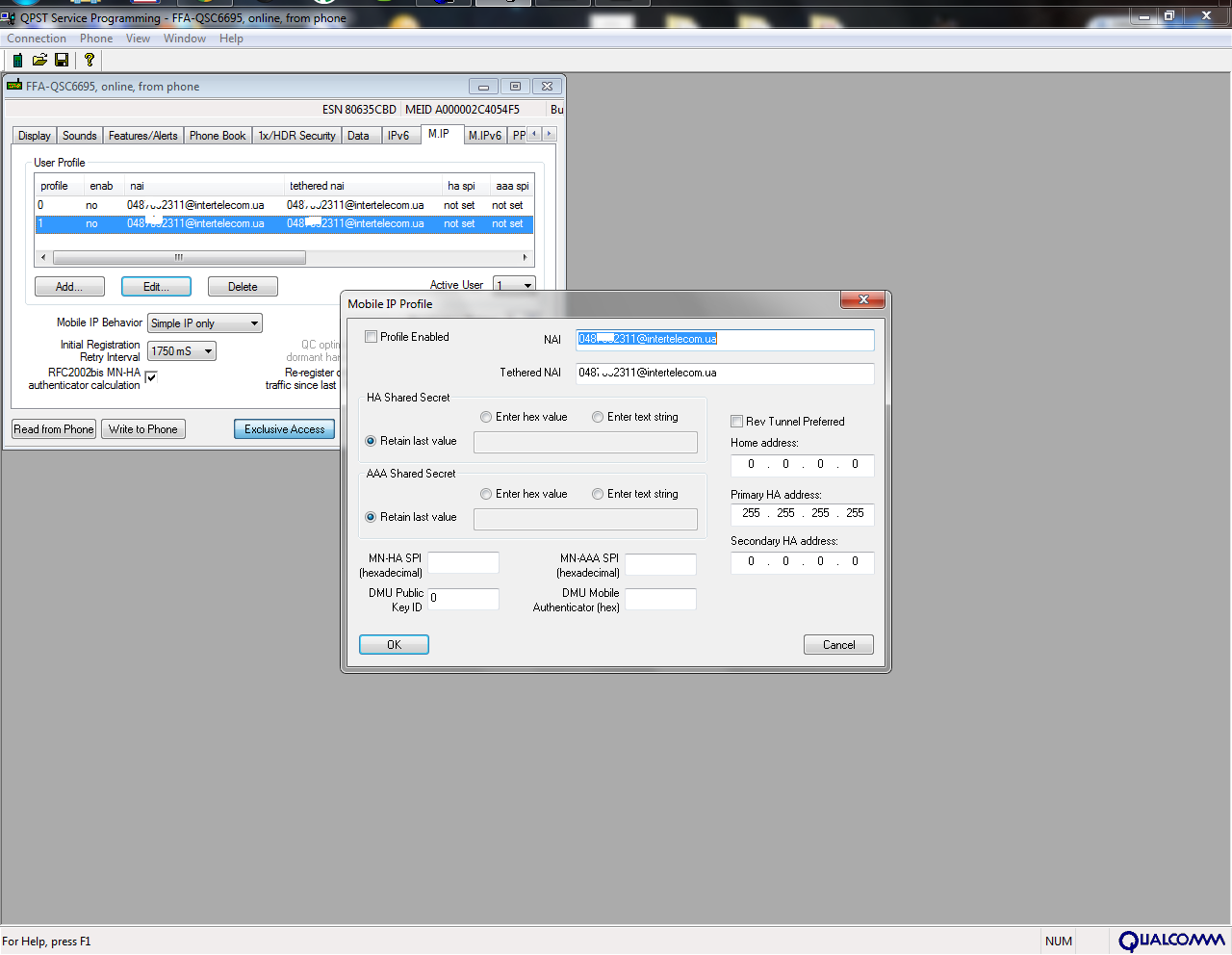Check Rev Tunnel Preferred

pos(736,422)
